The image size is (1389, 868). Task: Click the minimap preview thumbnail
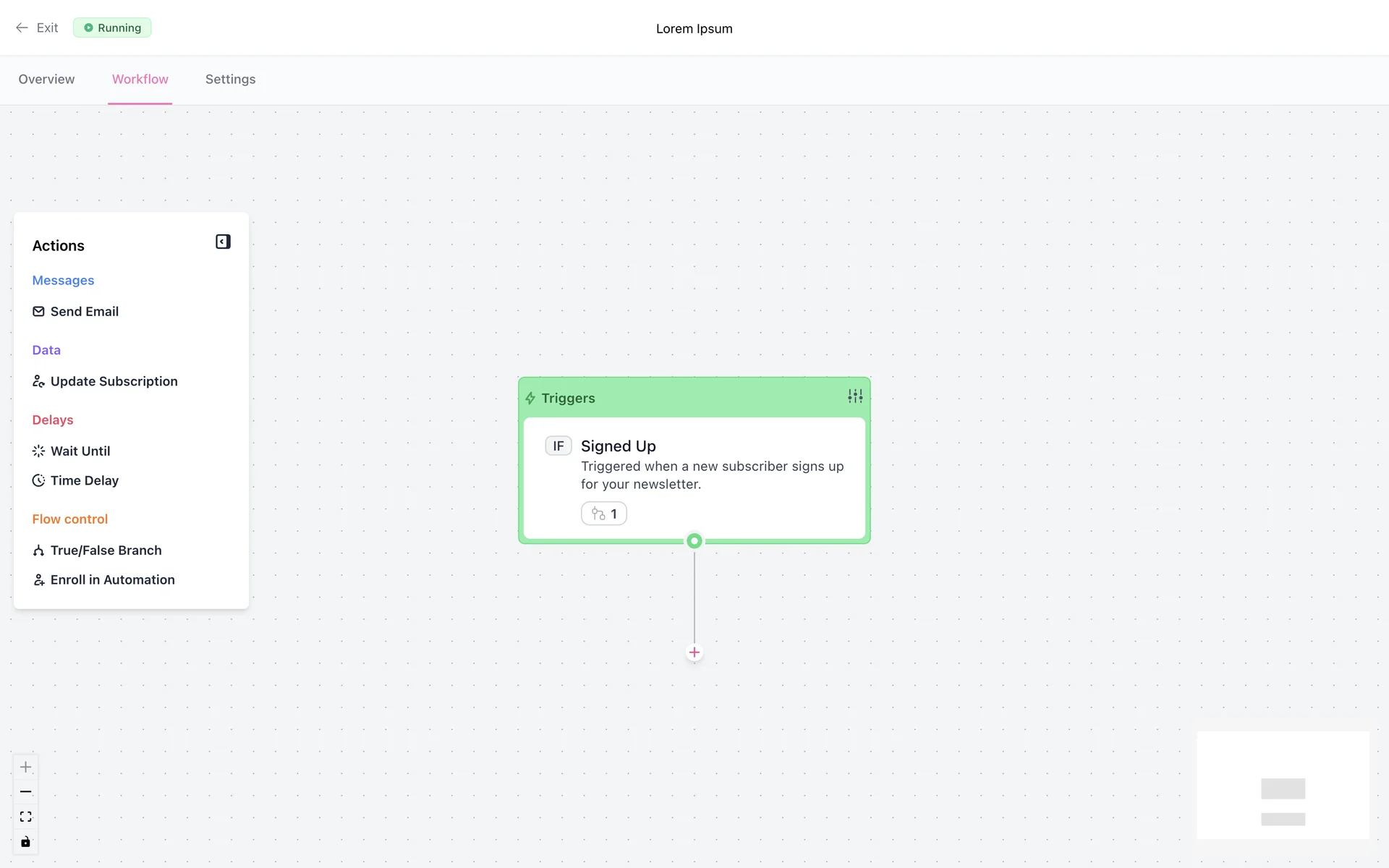[1283, 786]
